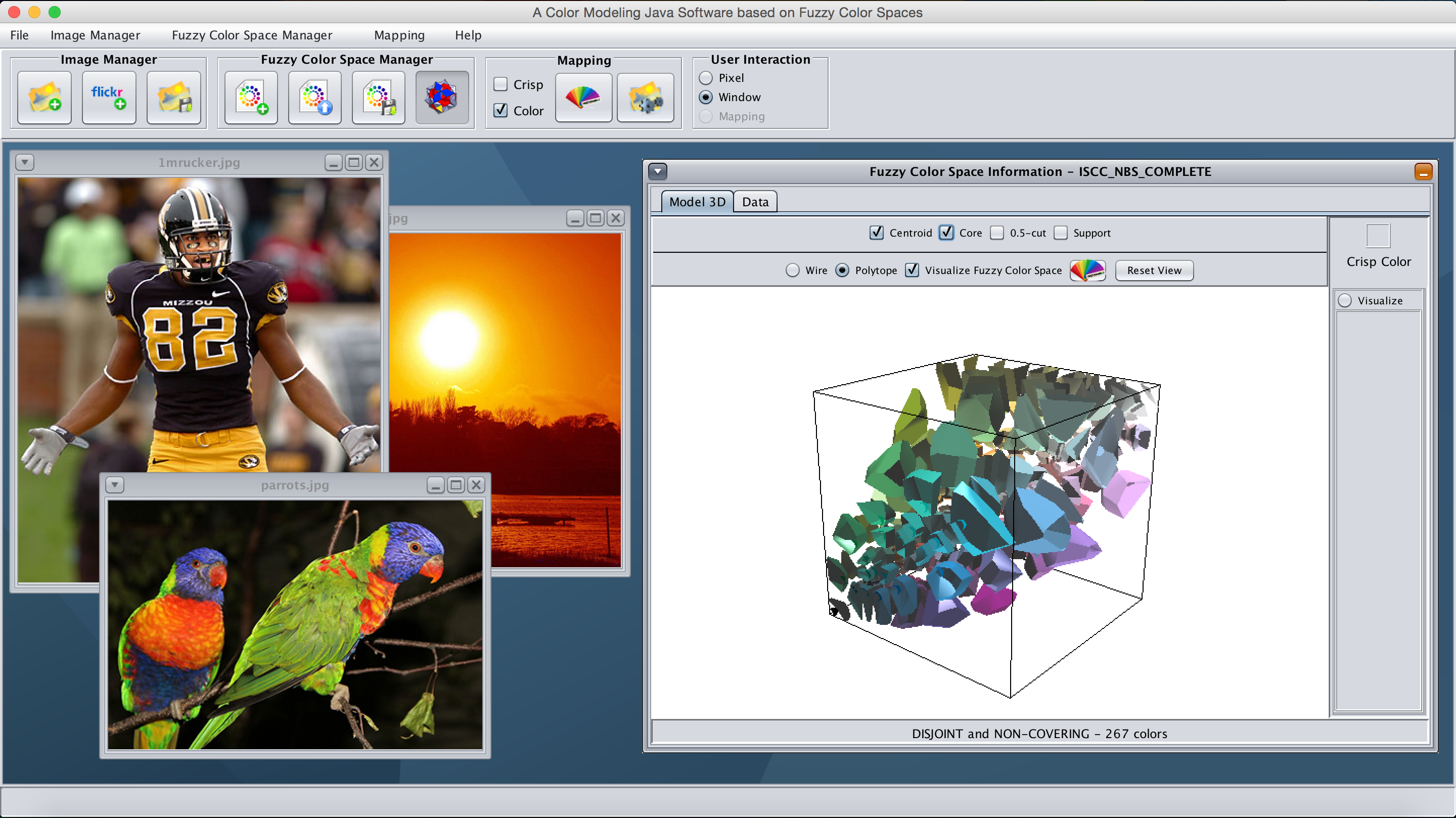Open the Fuzzy Color Space Information window menu arrow

(x=657, y=171)
